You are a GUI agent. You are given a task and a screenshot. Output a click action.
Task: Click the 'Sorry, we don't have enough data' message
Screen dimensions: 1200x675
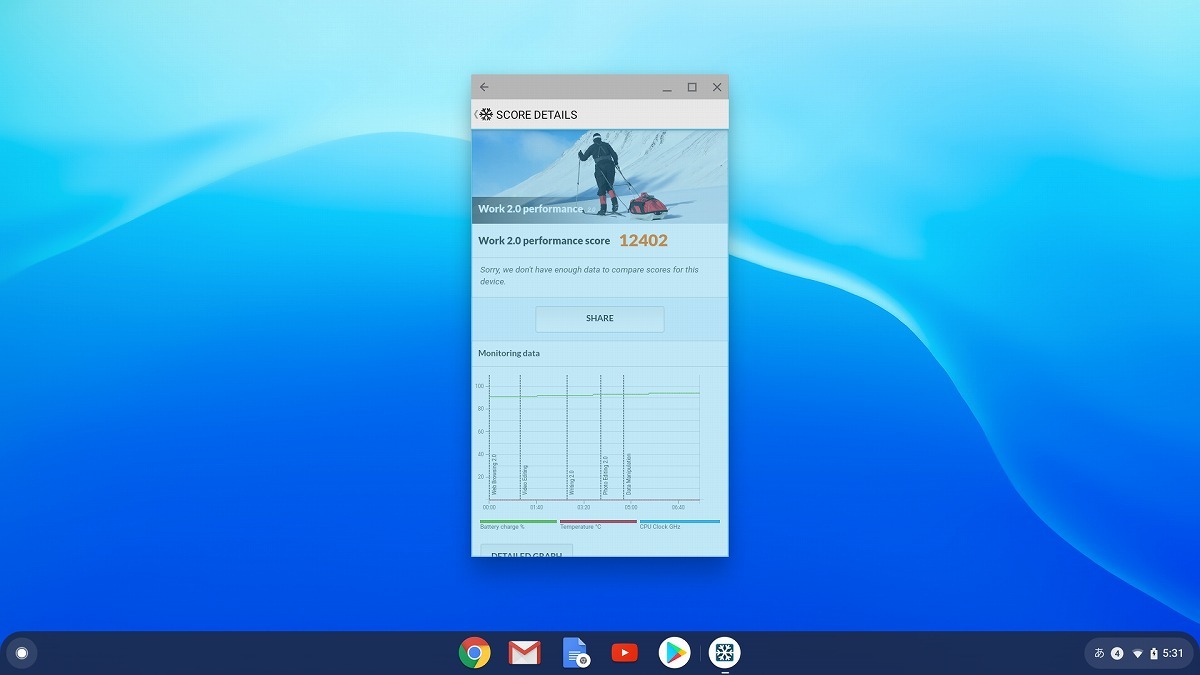tap(588, 275)
